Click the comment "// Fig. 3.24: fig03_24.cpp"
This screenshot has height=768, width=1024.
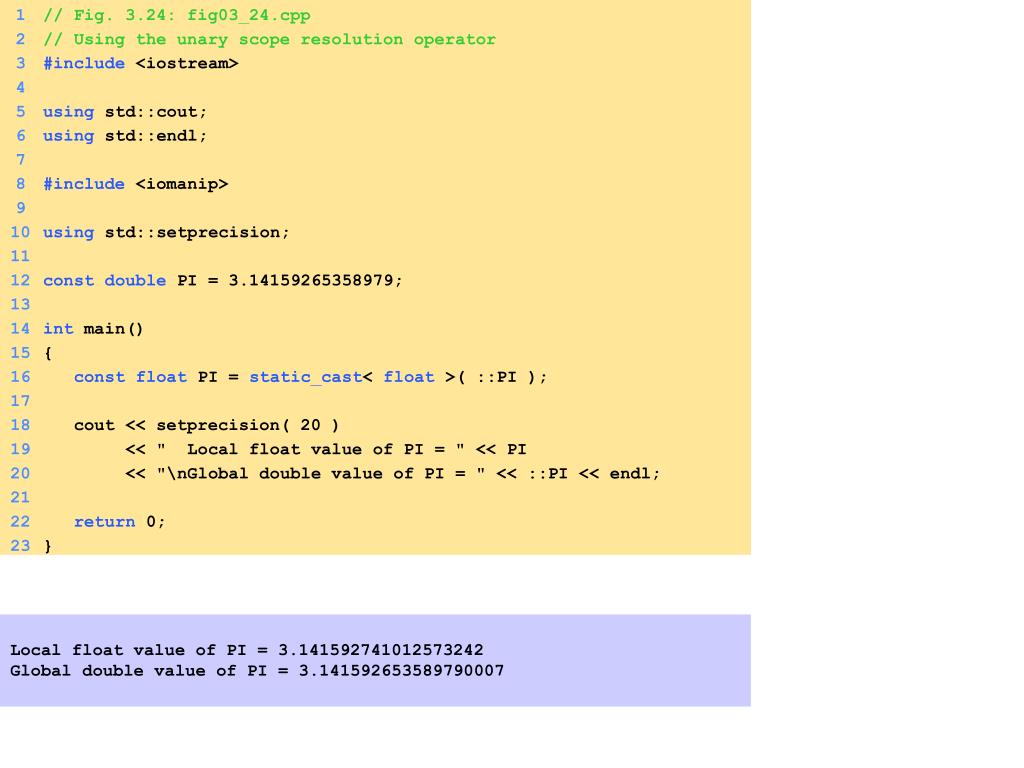176,15
